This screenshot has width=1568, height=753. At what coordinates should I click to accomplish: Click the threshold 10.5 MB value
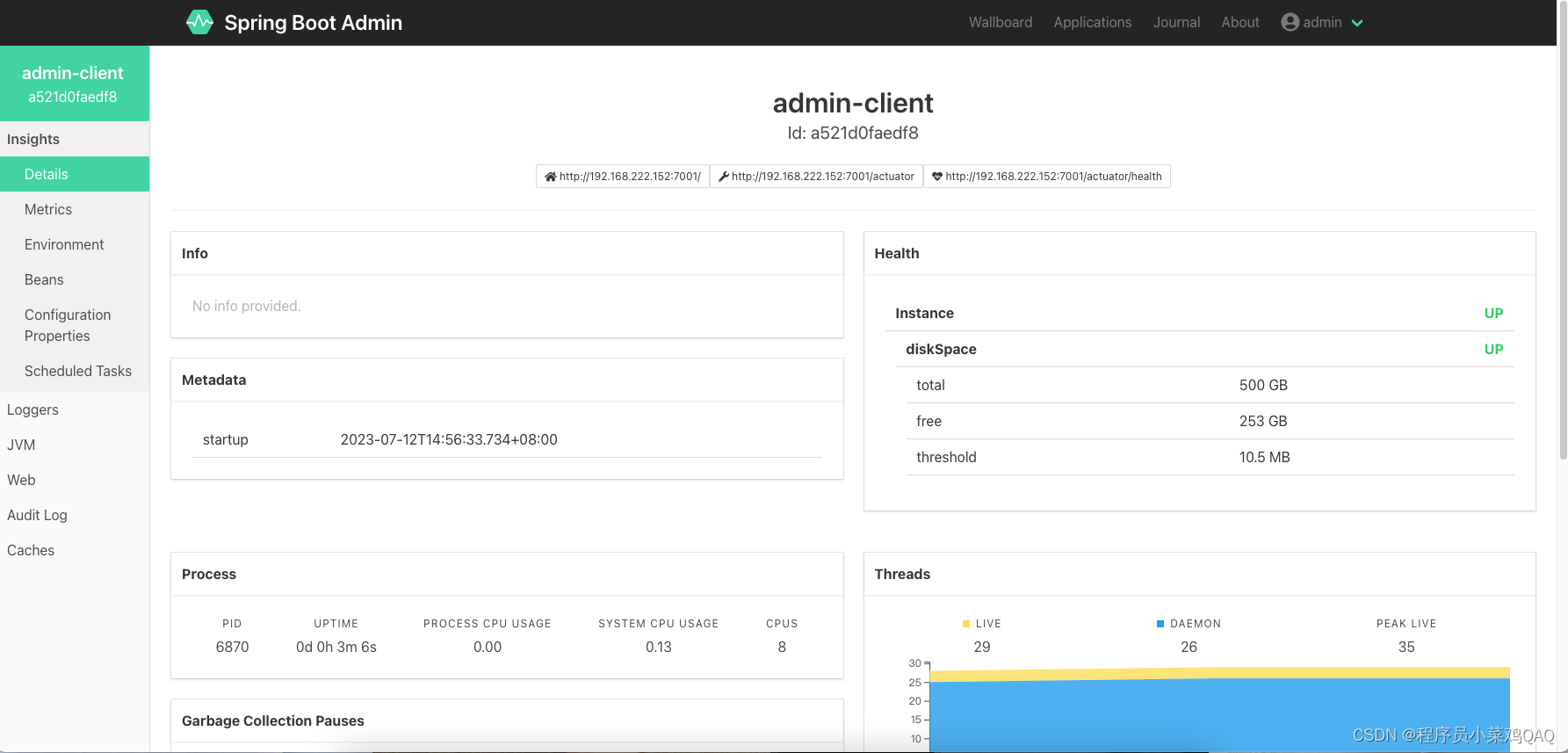click(x=1264, y=457)
